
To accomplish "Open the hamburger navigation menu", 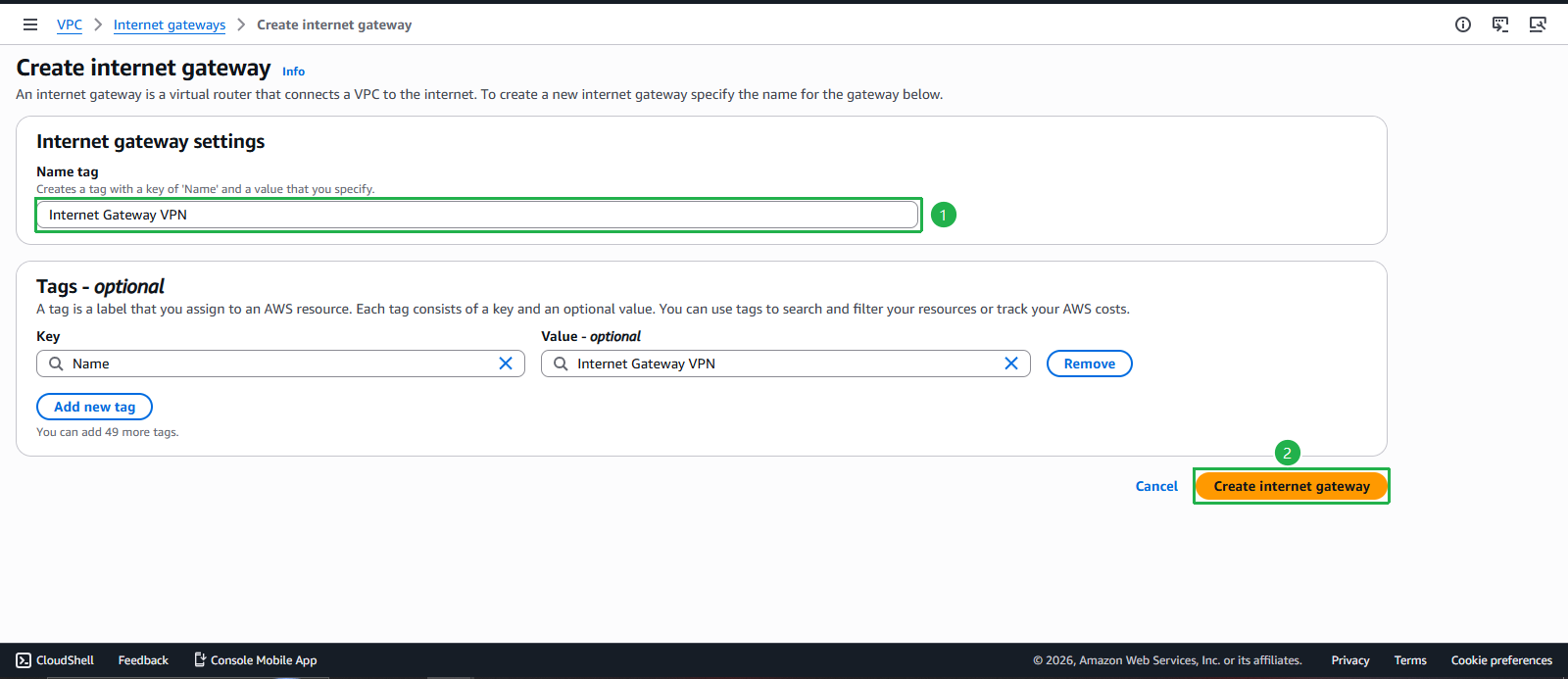I will (30, 24).
